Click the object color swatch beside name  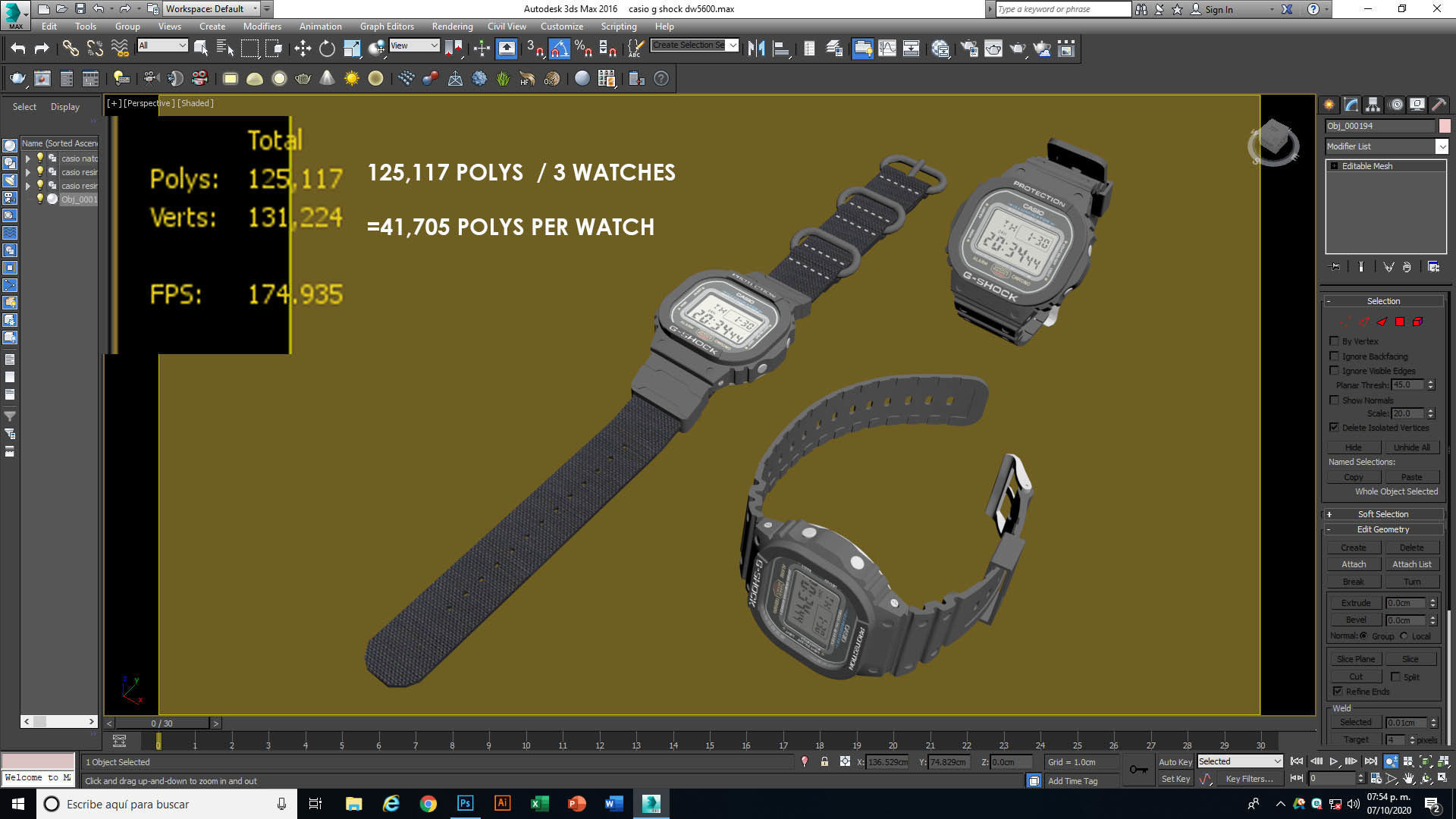(1445, 126)
